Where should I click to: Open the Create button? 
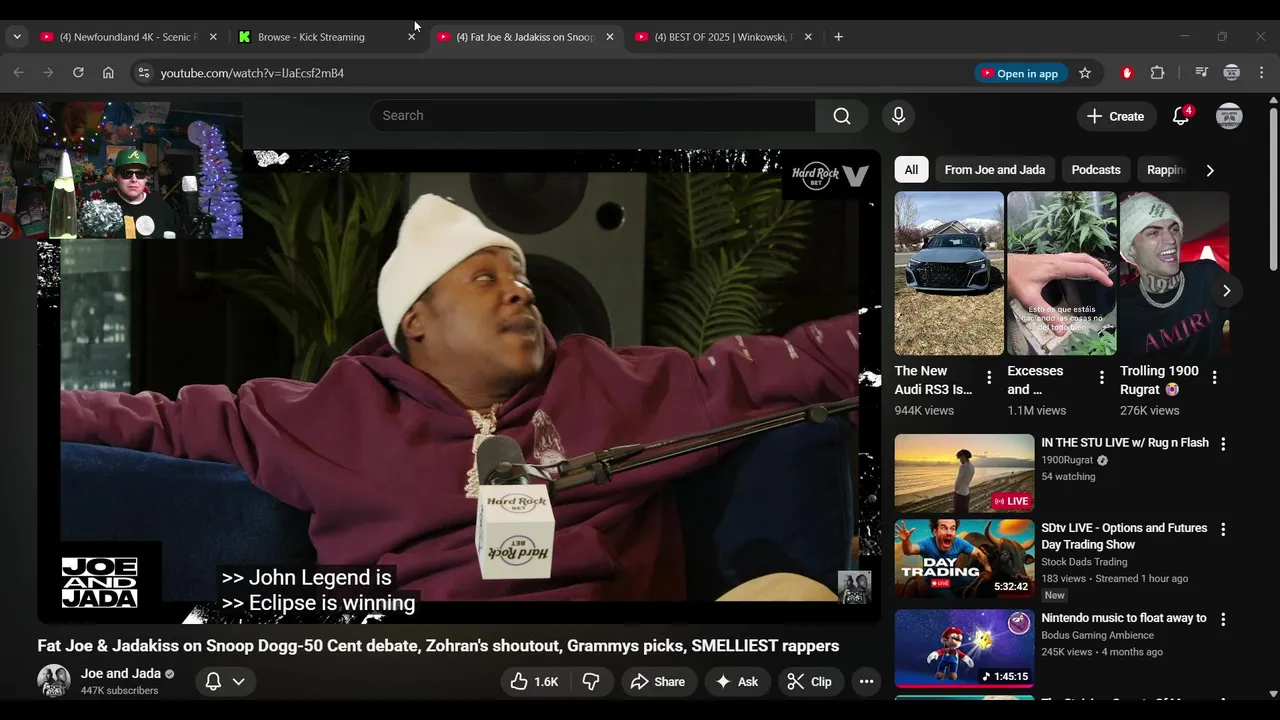point(1116,116)
